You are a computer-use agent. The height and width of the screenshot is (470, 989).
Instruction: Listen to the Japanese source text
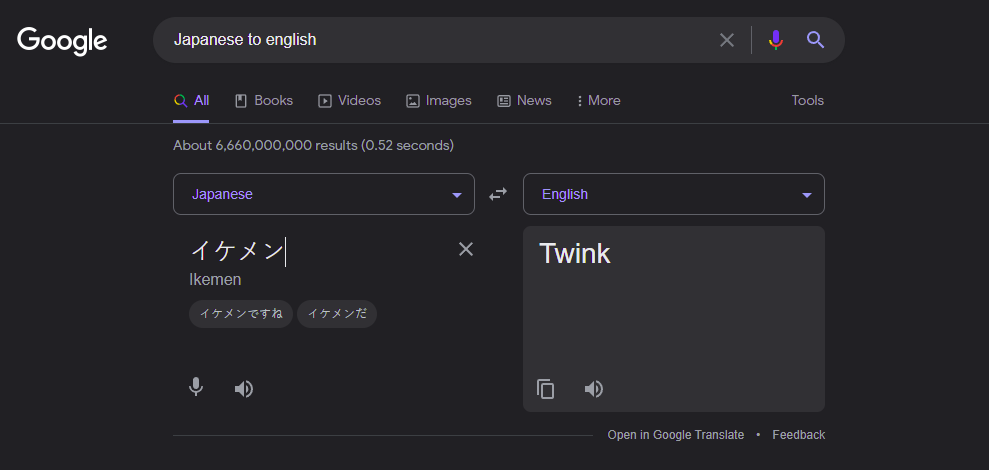point(244,389)
